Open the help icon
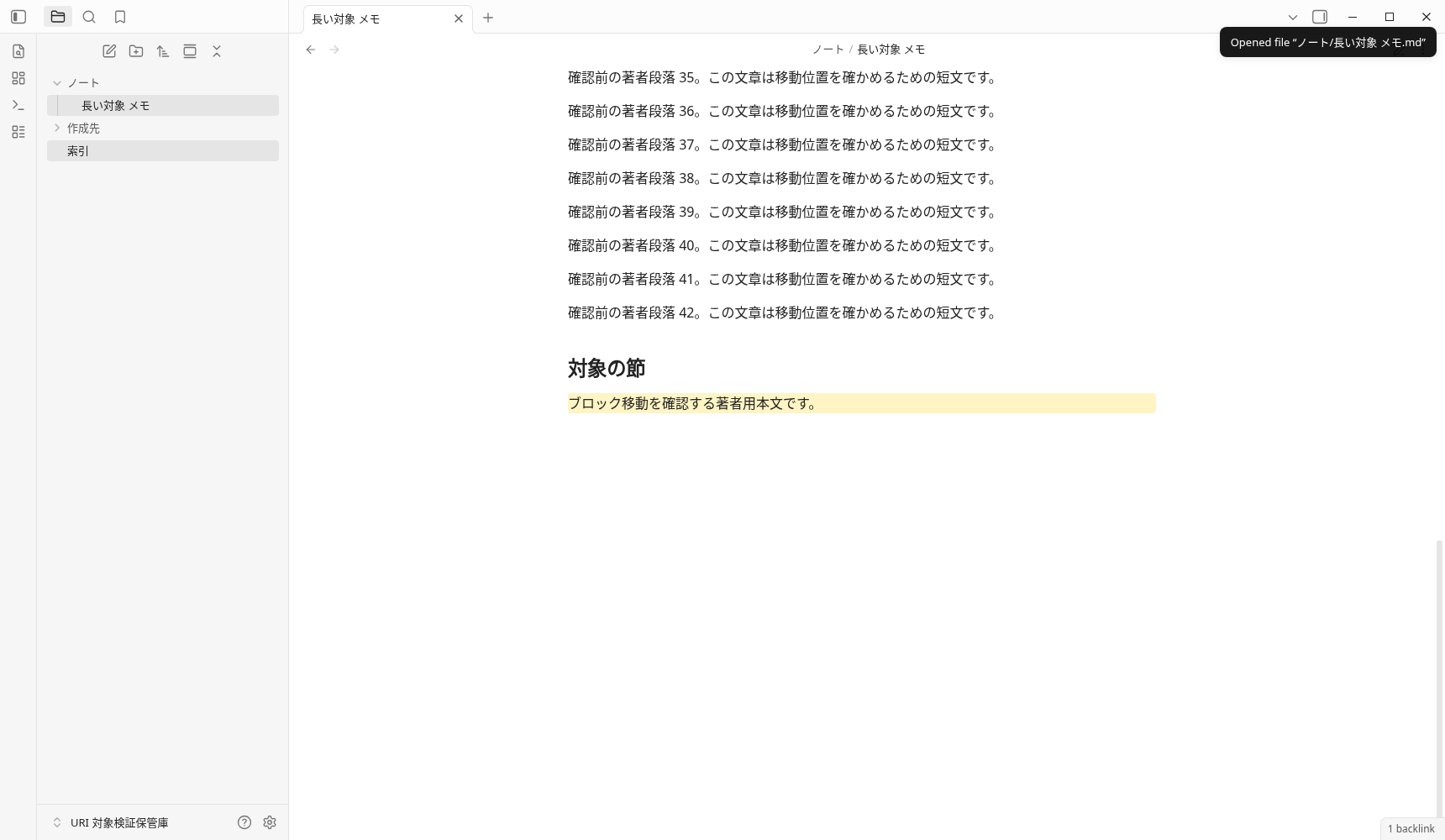The image size is (1445, 840). (244, 822)
